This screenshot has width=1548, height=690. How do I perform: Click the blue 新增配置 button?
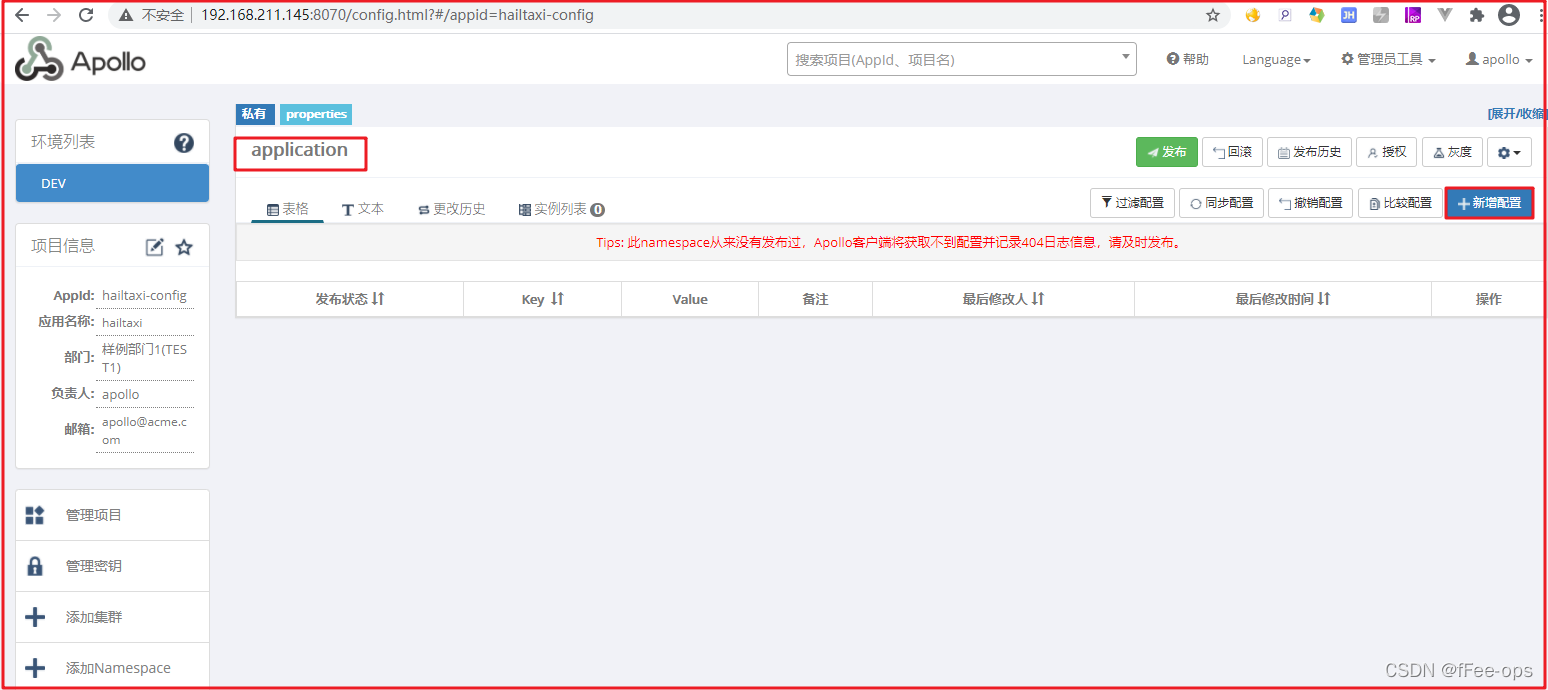tap(1489, 203)
